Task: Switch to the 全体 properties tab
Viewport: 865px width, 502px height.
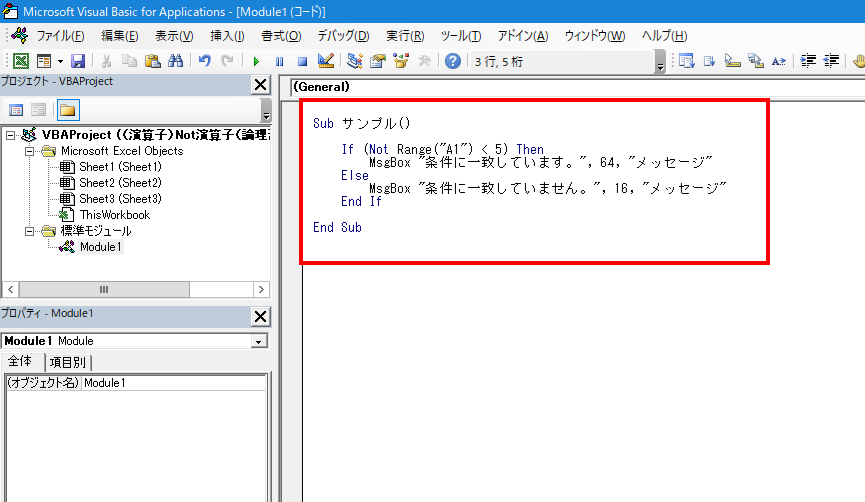Action: point(20,361)
